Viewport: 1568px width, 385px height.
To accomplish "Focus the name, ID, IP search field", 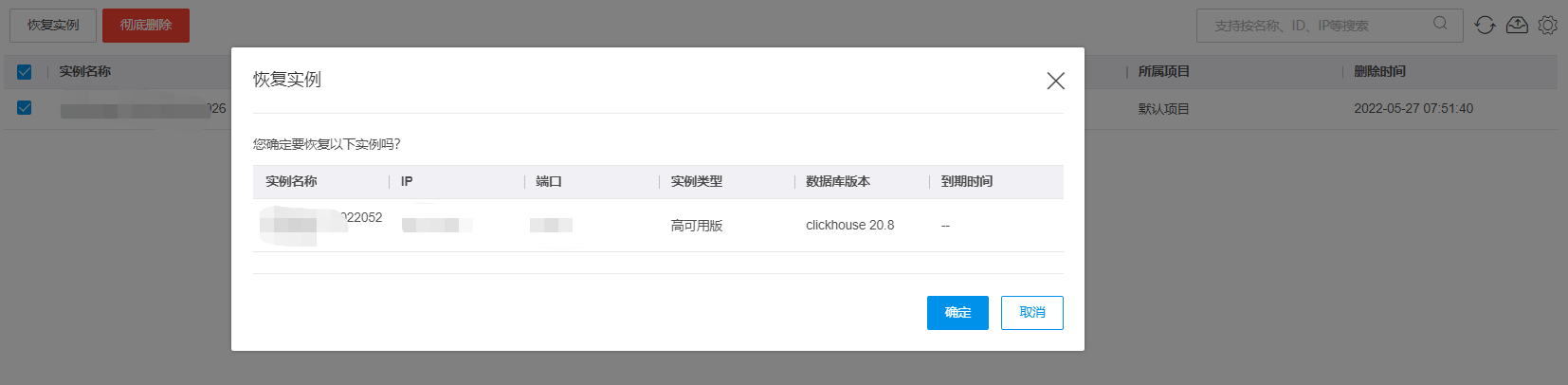I will pos(1318,26).
